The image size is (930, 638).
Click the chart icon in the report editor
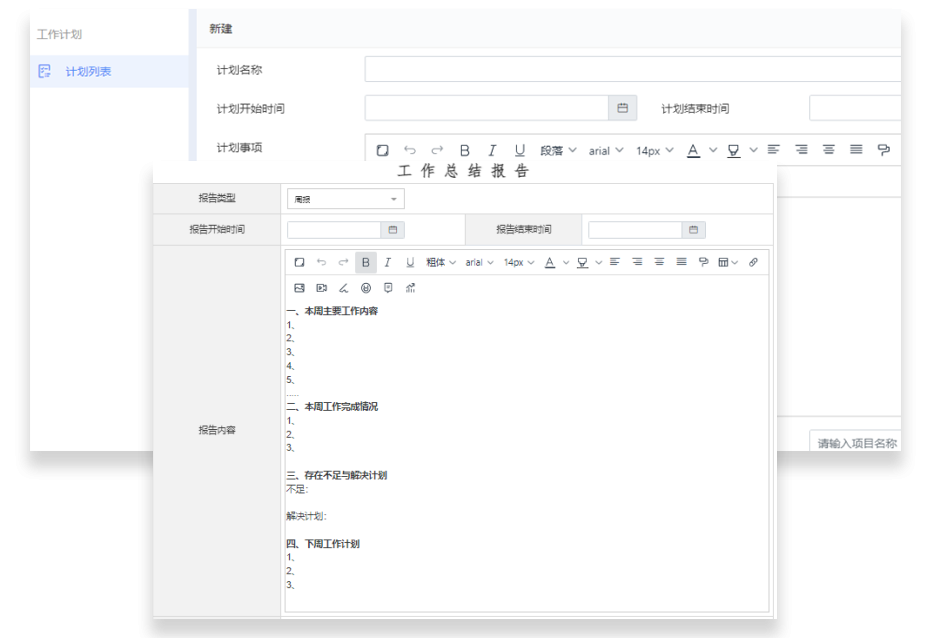(x=410, y=288)
